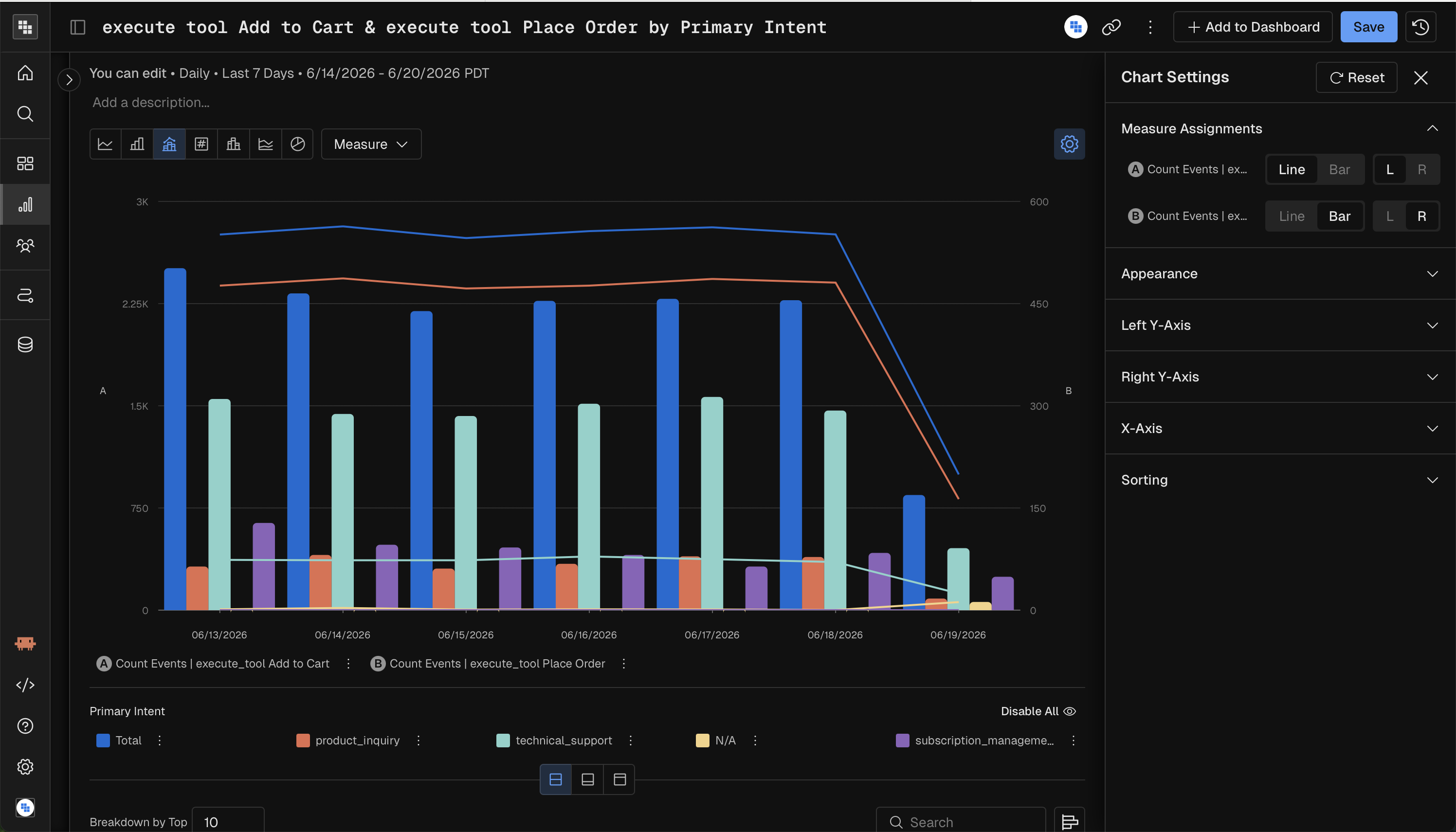Select the bar chart type icon
Viewport: 1456px width, 832px height.
pos(137,144)
